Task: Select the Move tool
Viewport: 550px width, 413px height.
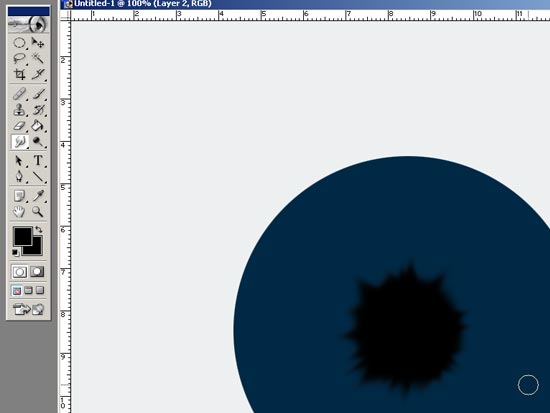Action: 38,43
